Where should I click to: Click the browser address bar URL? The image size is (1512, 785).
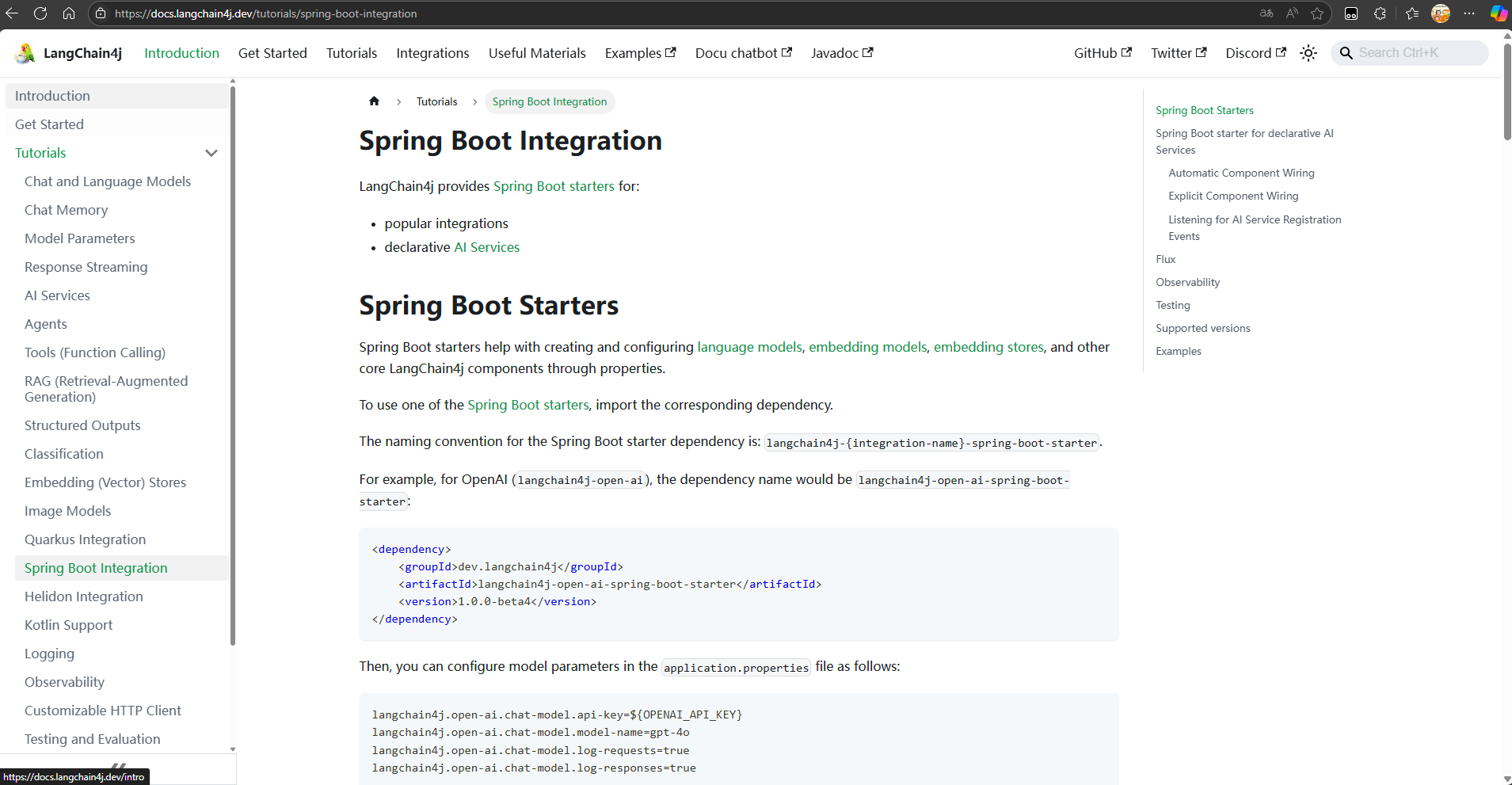pyautogui.click(x=266, y=13)
